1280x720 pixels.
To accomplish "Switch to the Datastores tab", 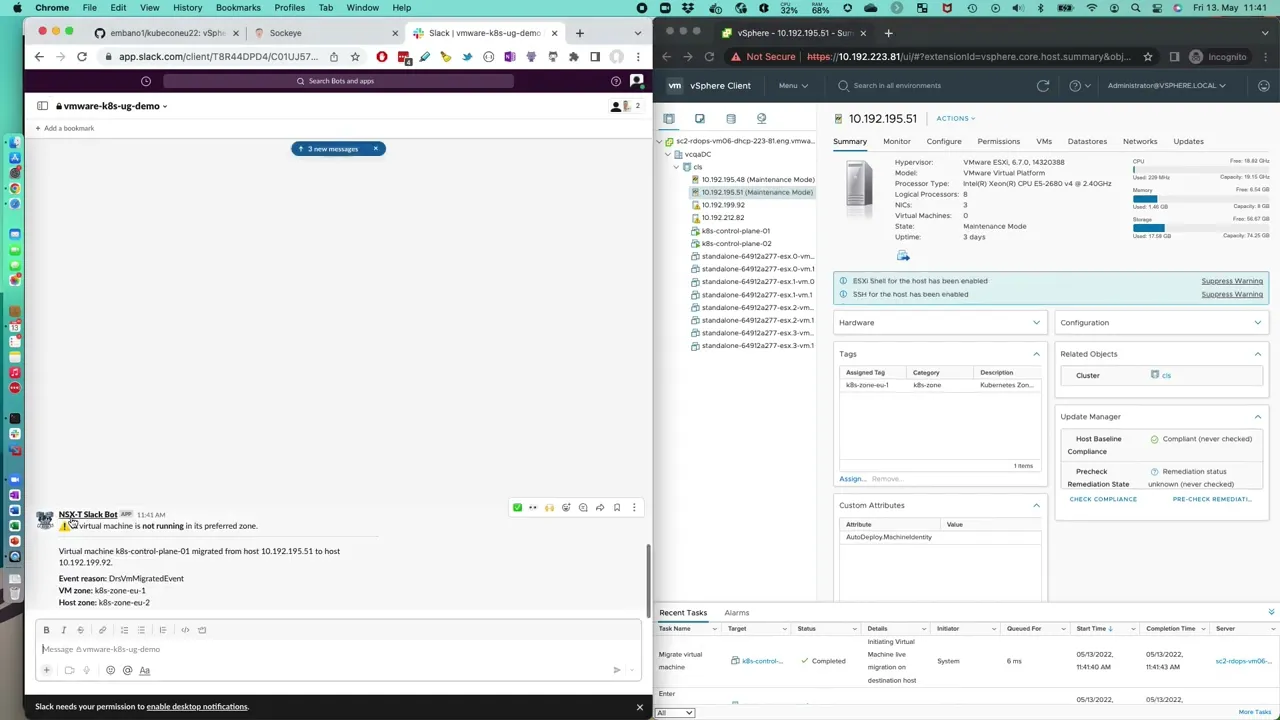I will click(1087, 142).
